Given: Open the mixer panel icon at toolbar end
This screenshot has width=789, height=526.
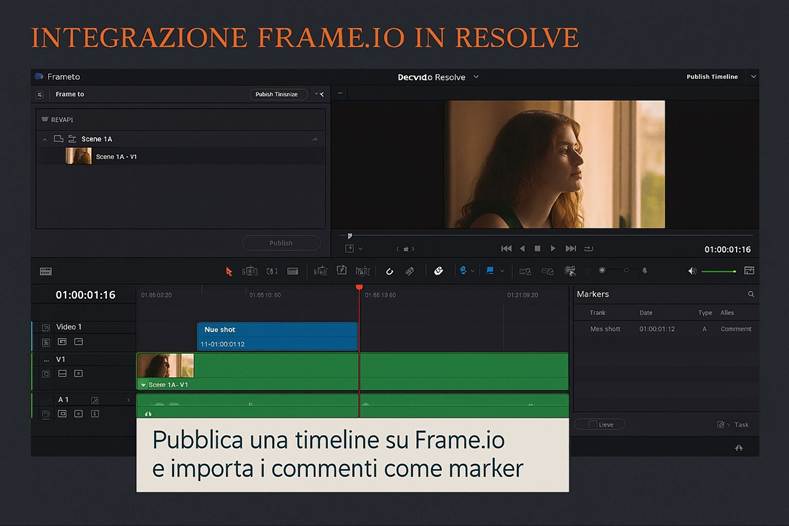Looking at the screenshot, I should pos(749,271).
